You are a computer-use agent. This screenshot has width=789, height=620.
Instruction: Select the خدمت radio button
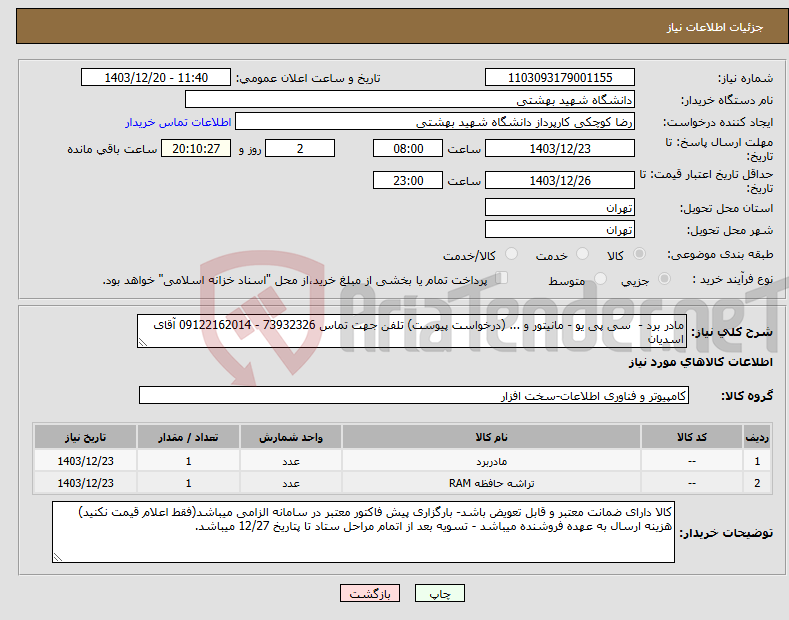pos(582,254)
